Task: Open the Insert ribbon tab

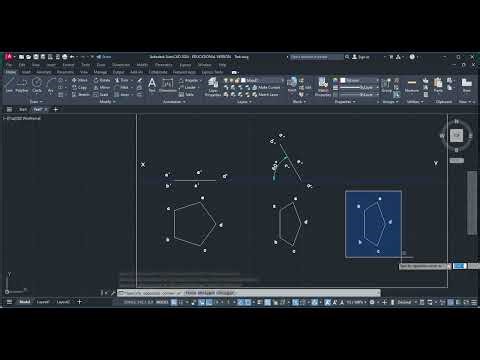Action: [x=26, y=72]
